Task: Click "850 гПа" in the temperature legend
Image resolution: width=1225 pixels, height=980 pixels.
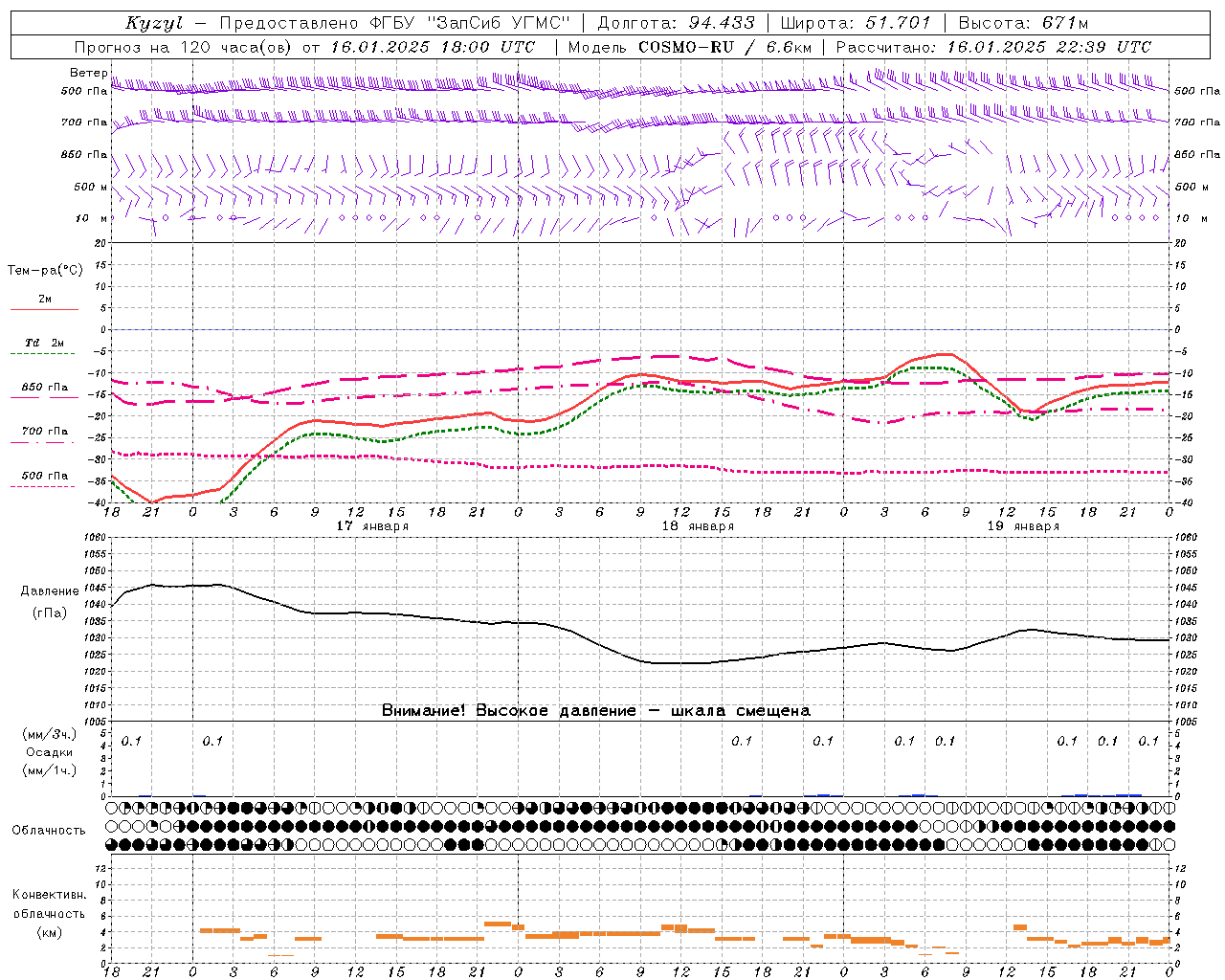Action: [44, 388]
